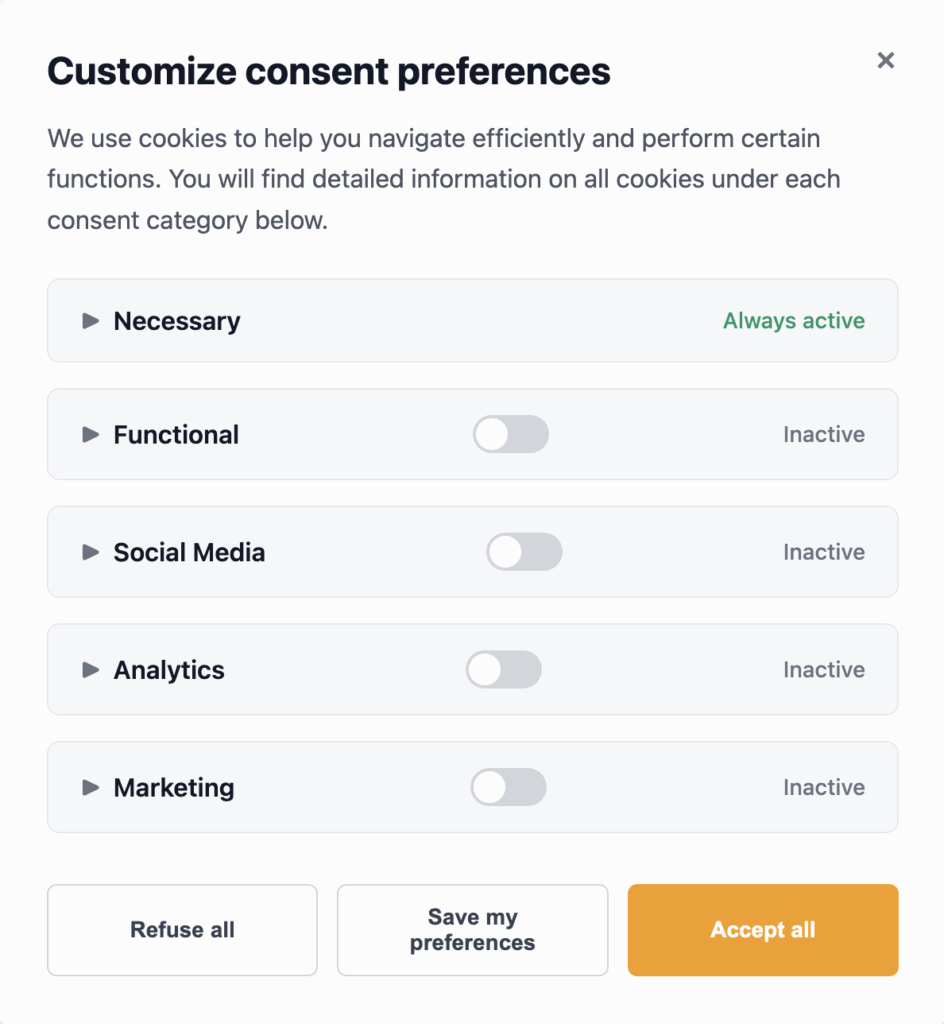
Task: Enable the Marketing cookies toggle
Action: coord(508,788)
